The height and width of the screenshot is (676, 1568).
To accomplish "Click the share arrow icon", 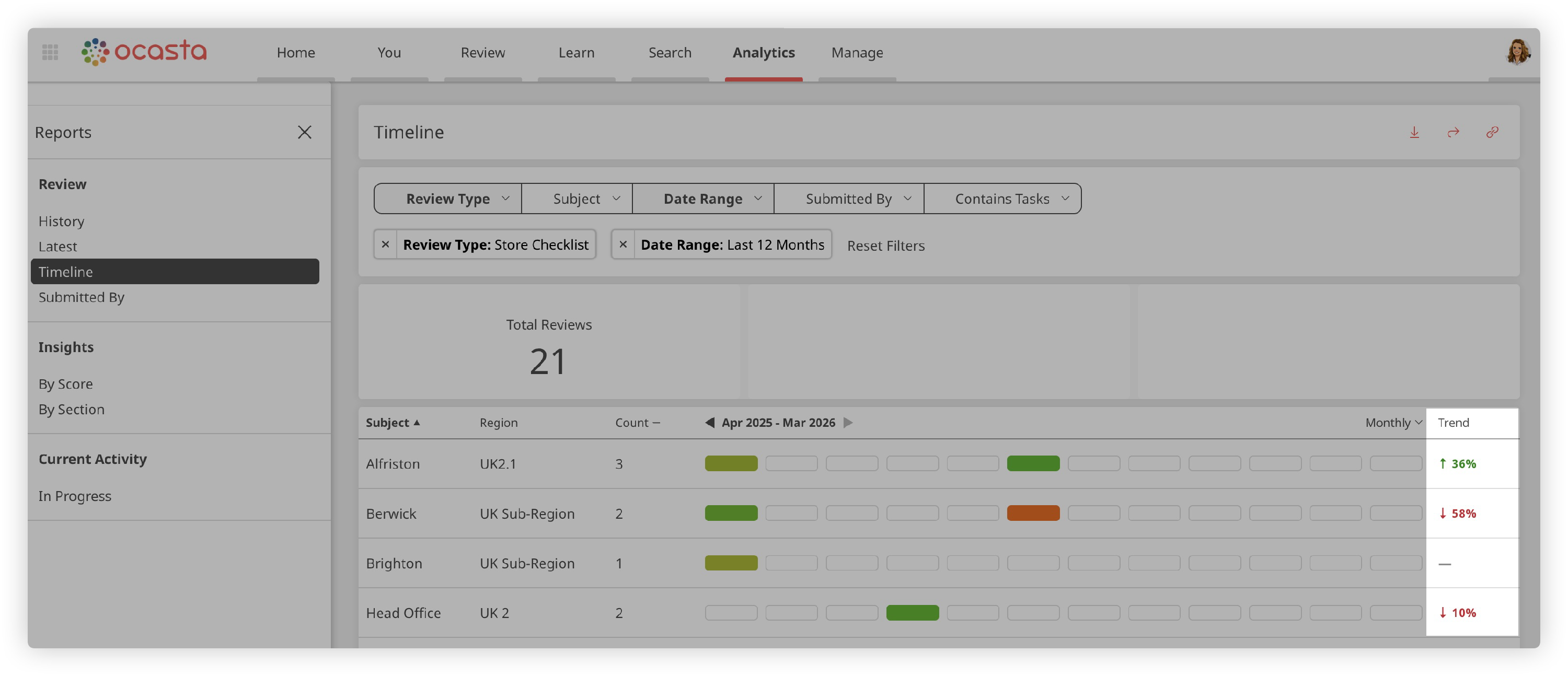I will [1453, 132].
